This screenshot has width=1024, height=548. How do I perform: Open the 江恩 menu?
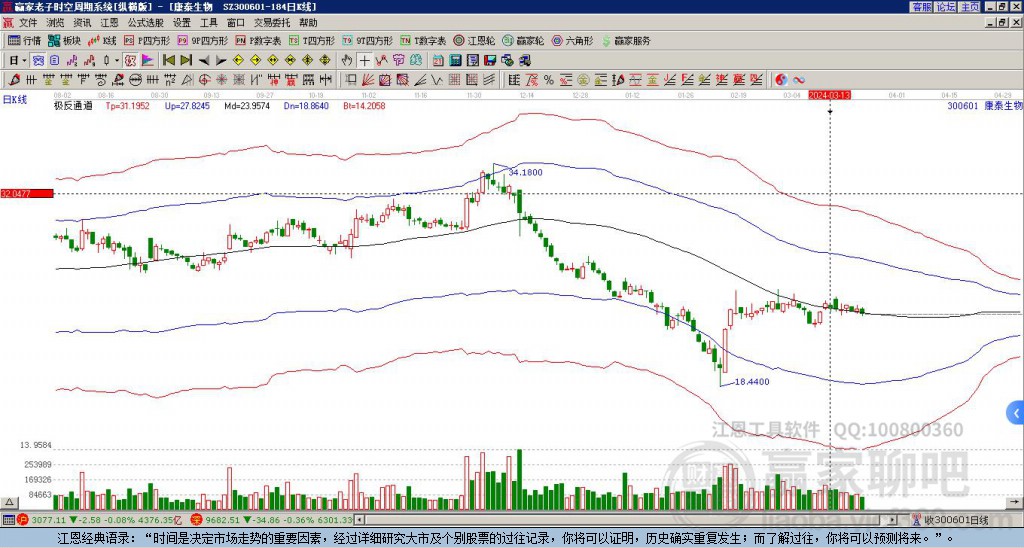point(110,23)
